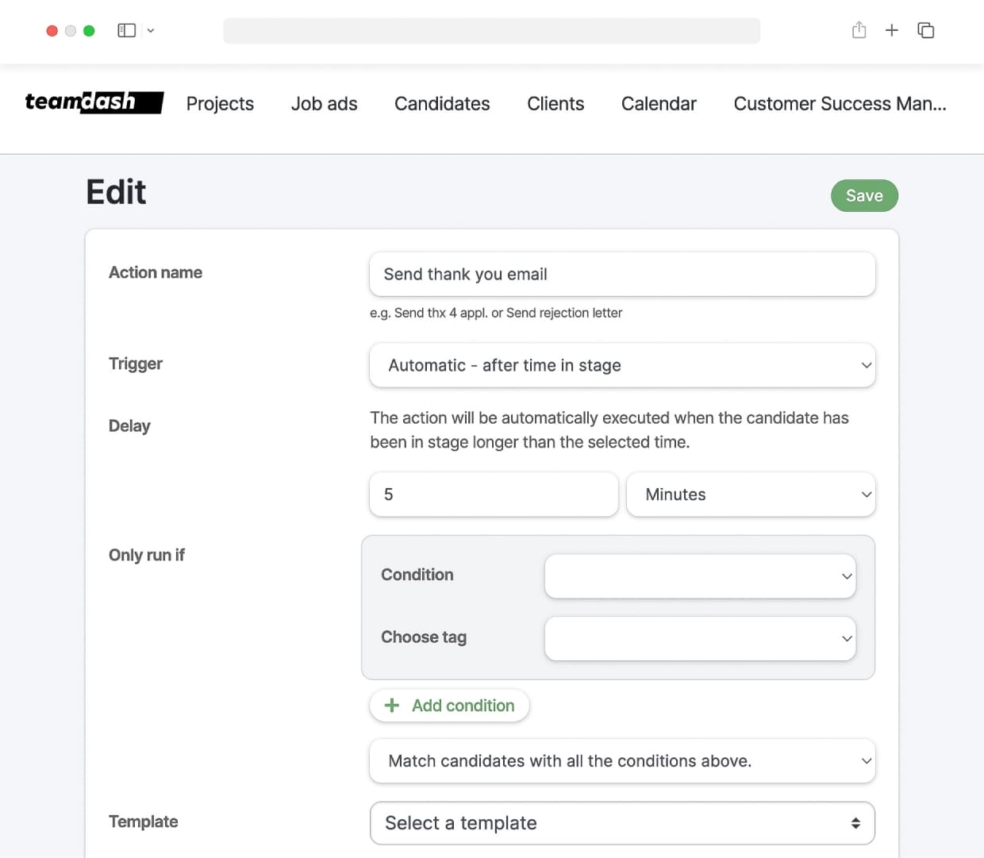Open the share icon in browser toolbar
The image size is (984, 858).
click(859, 29)
